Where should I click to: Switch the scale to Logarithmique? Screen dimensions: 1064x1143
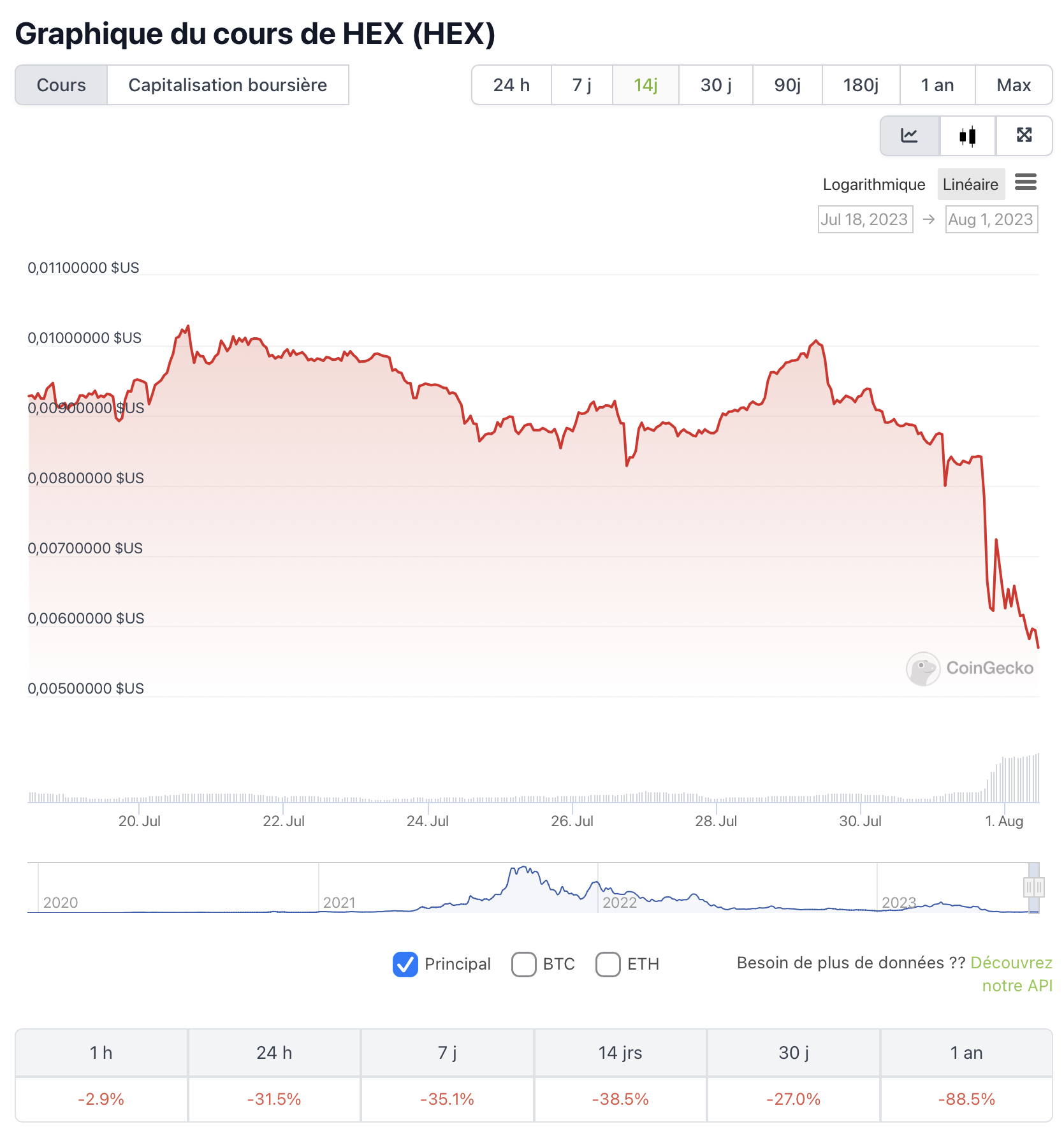(x=873, y=184)
